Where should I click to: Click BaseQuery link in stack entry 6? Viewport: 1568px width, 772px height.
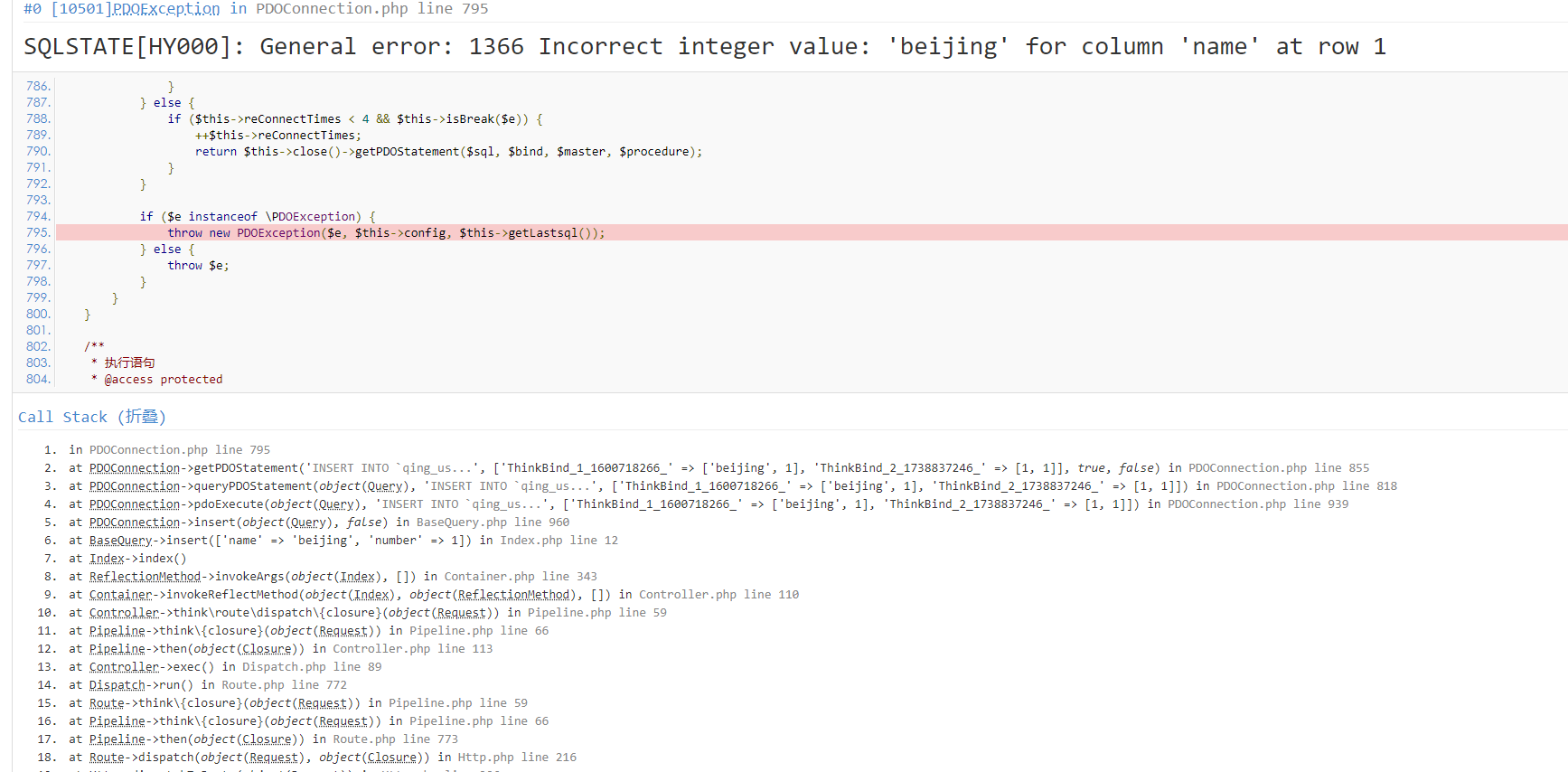[121, 541]
